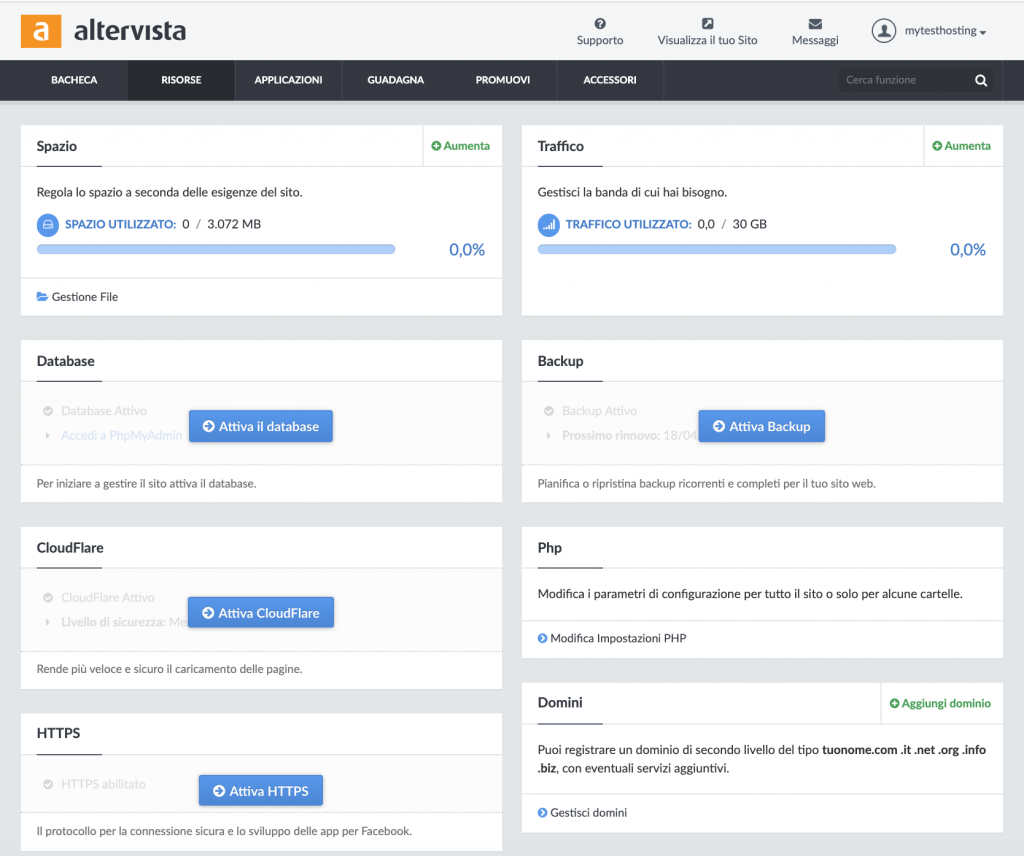1024x856 pixels.
Task: Open the Gestione File link
Action: click(x=85, y=296)
